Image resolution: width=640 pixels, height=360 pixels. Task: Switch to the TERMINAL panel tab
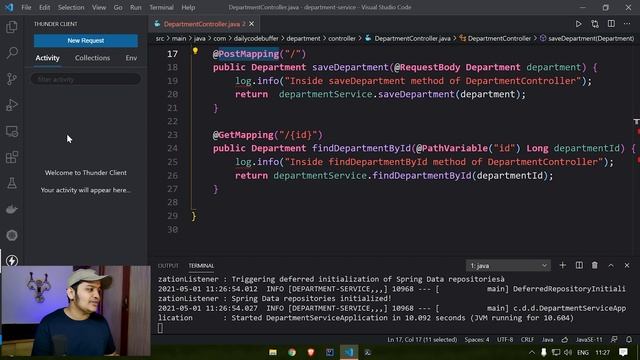coord(201,266)
